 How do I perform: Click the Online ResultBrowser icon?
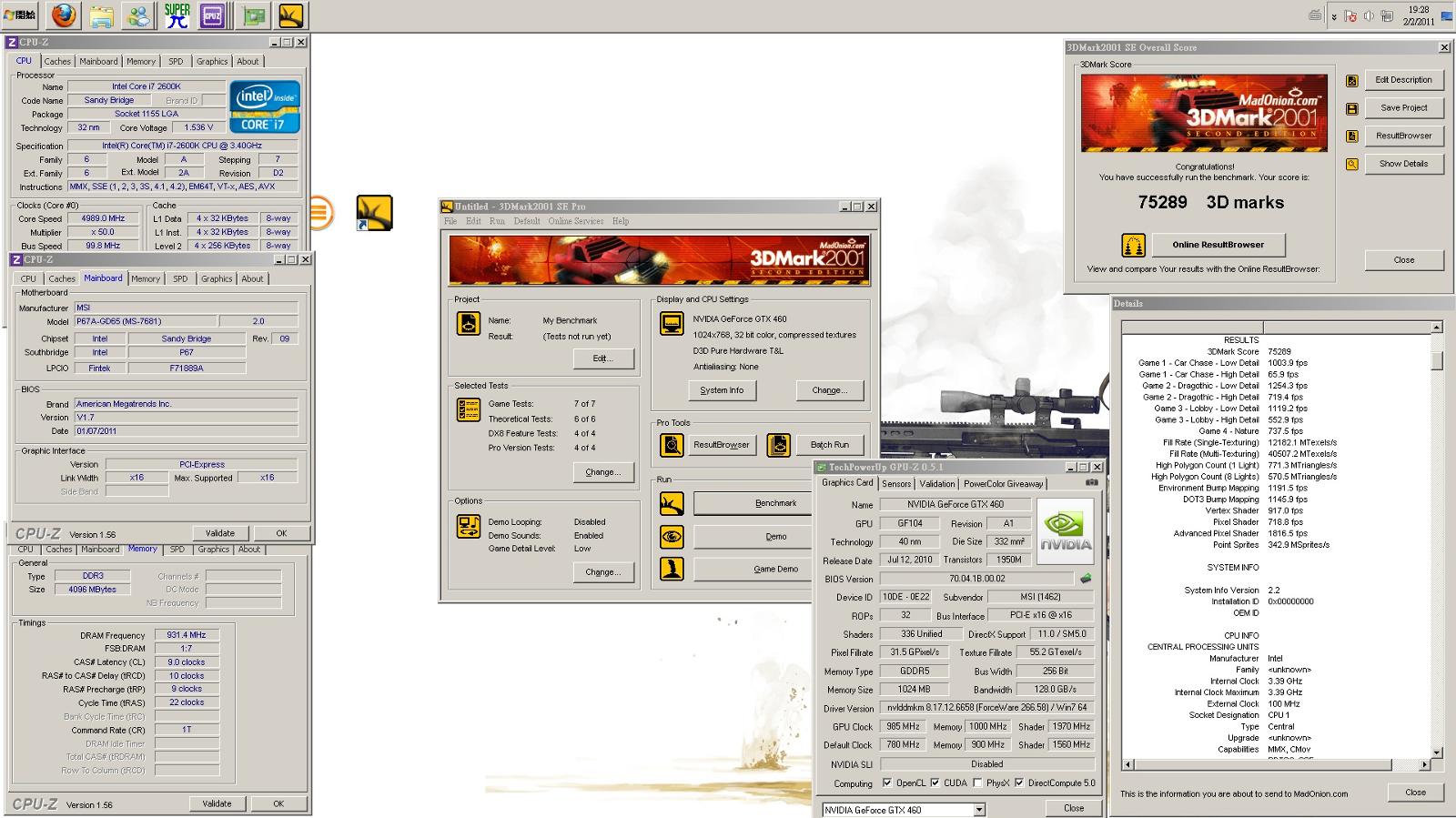click(x=1133, y=245)
